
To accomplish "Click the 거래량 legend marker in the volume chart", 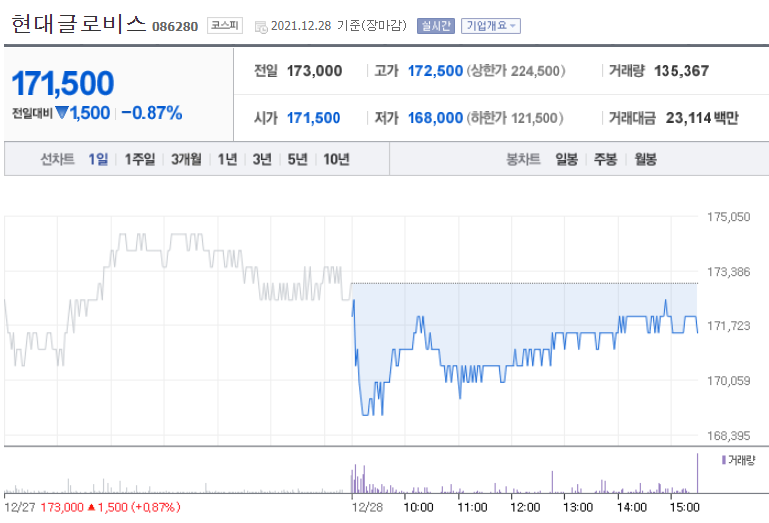I will [724, 460].
